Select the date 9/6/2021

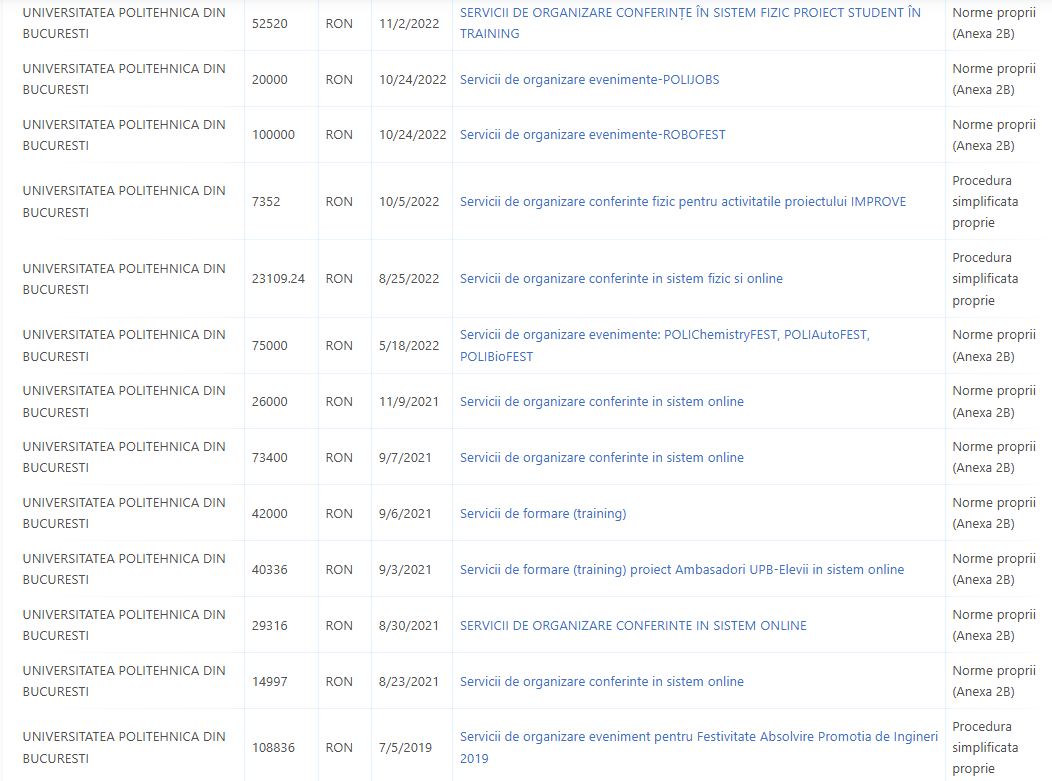[x=405, y=513]
